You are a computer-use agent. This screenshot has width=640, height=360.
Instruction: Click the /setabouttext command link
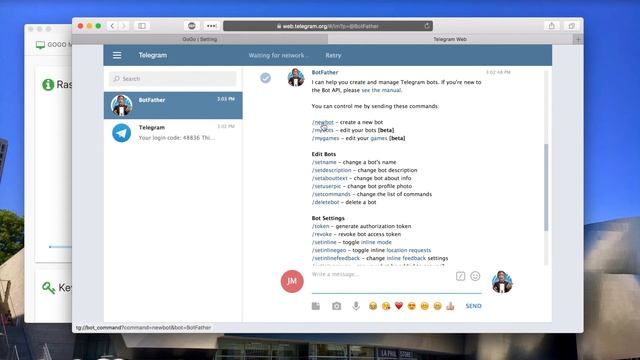click(x=329, y=178)
